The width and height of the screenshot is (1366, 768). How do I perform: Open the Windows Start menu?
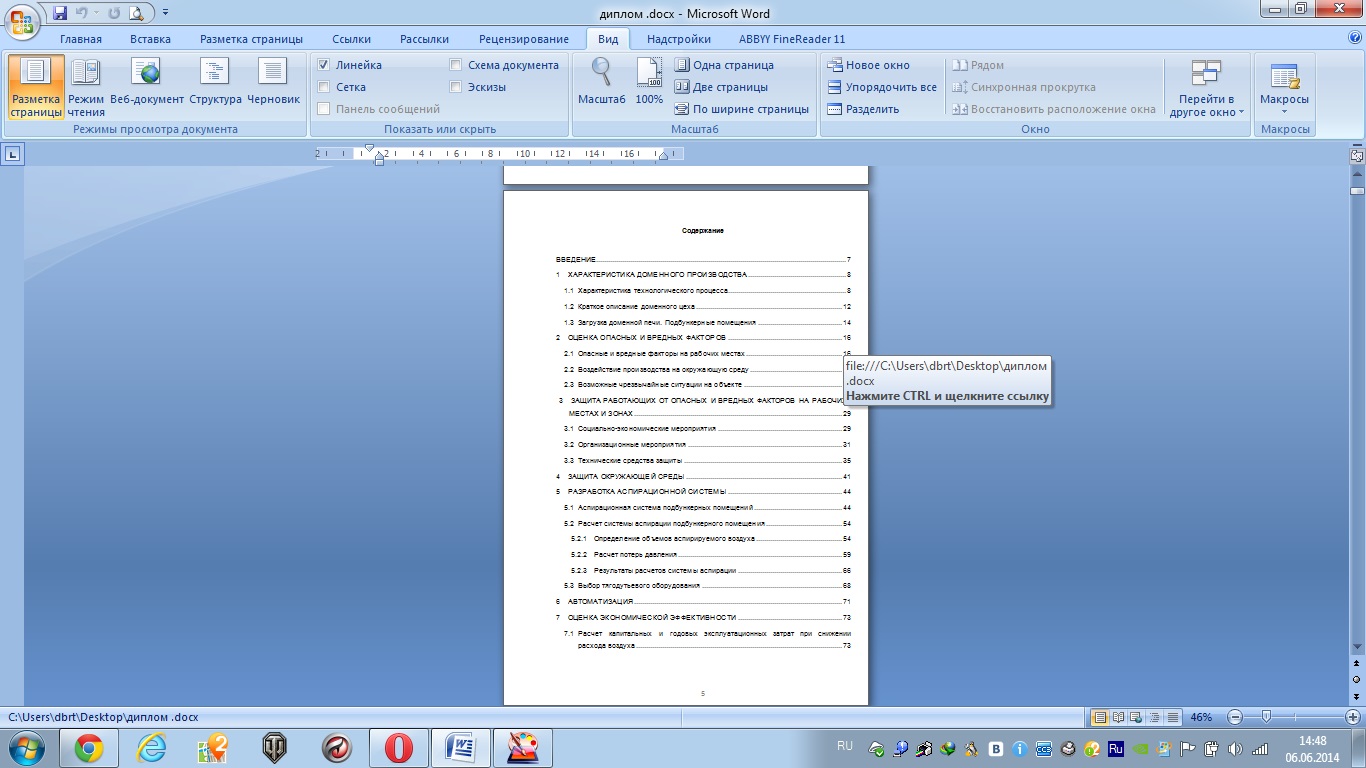(25, 748)
